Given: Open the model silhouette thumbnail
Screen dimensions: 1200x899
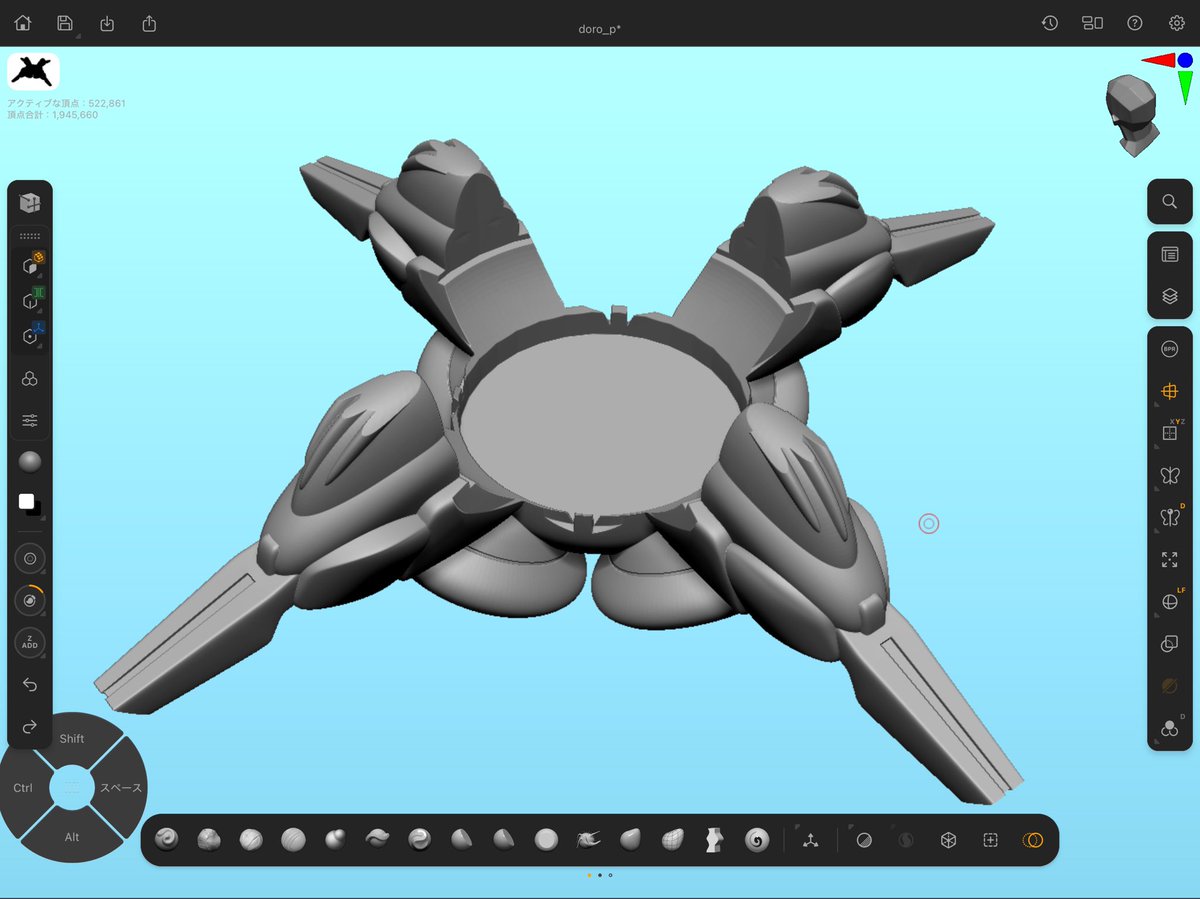Looking at the screenshot, I should 33,71.
